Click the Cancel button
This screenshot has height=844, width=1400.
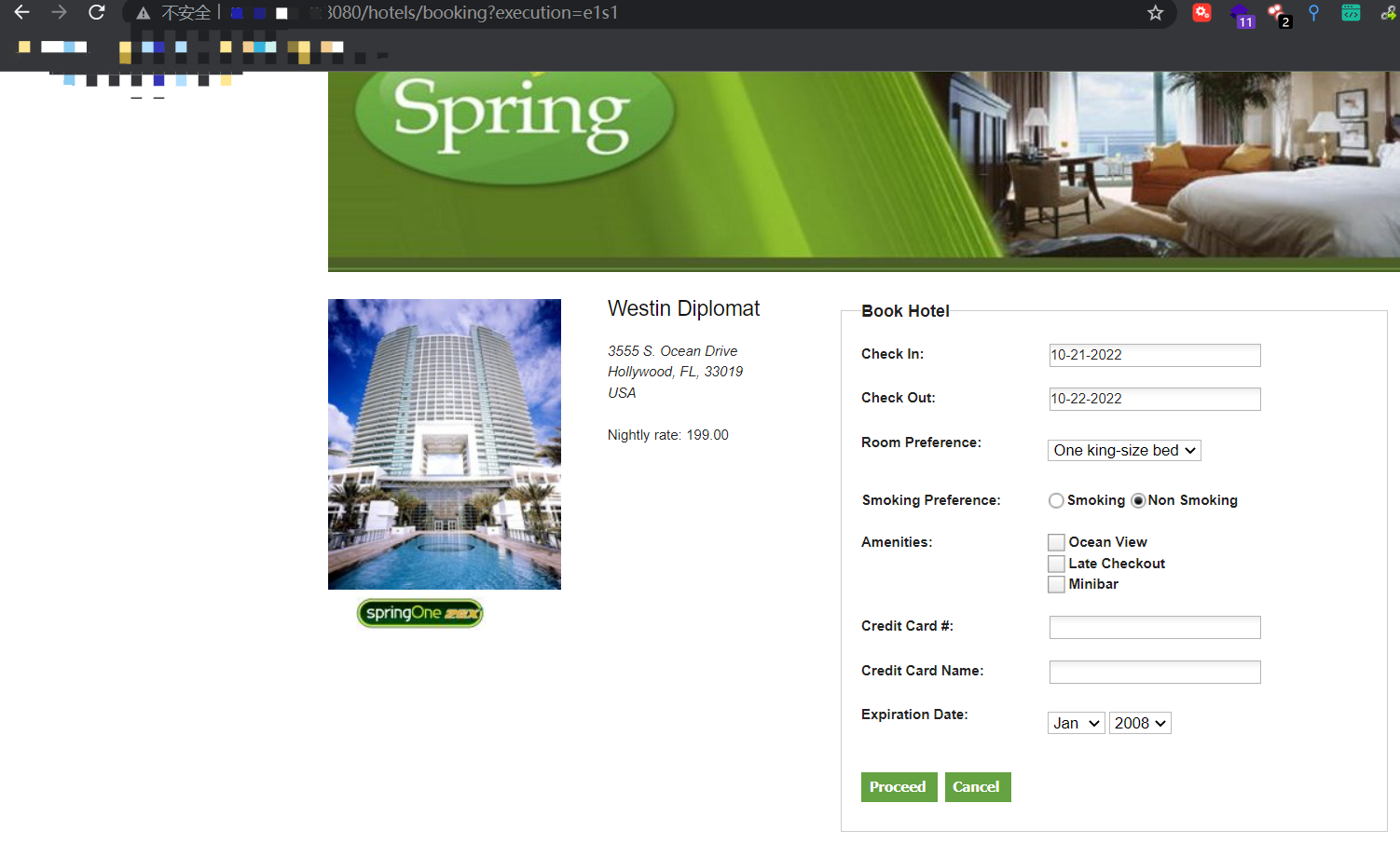(978, 787)
